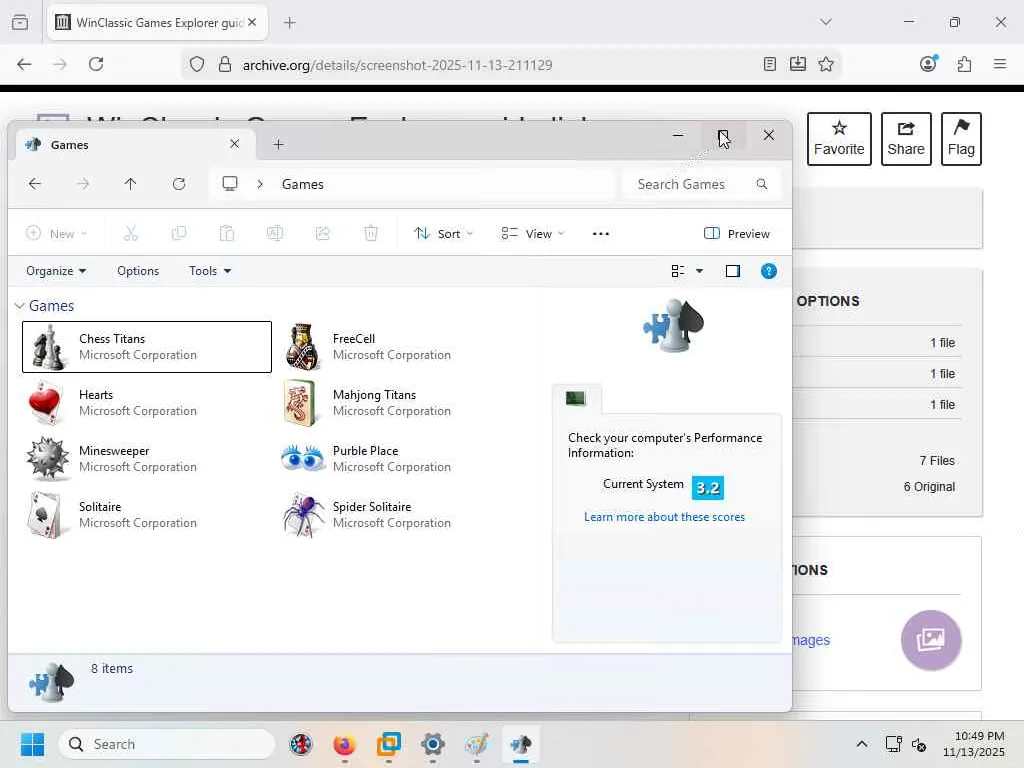Click the Favorite button on archive.org
This screenshot has width=1024, height=768.
pos(839,138)
